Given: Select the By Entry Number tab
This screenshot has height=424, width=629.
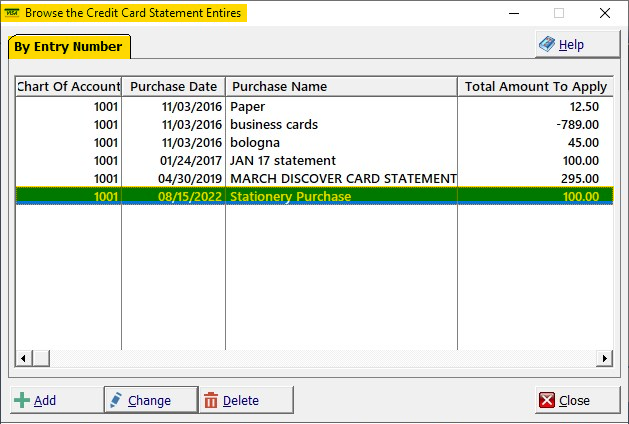Looking at the screenshot, I should click(69, 47).
